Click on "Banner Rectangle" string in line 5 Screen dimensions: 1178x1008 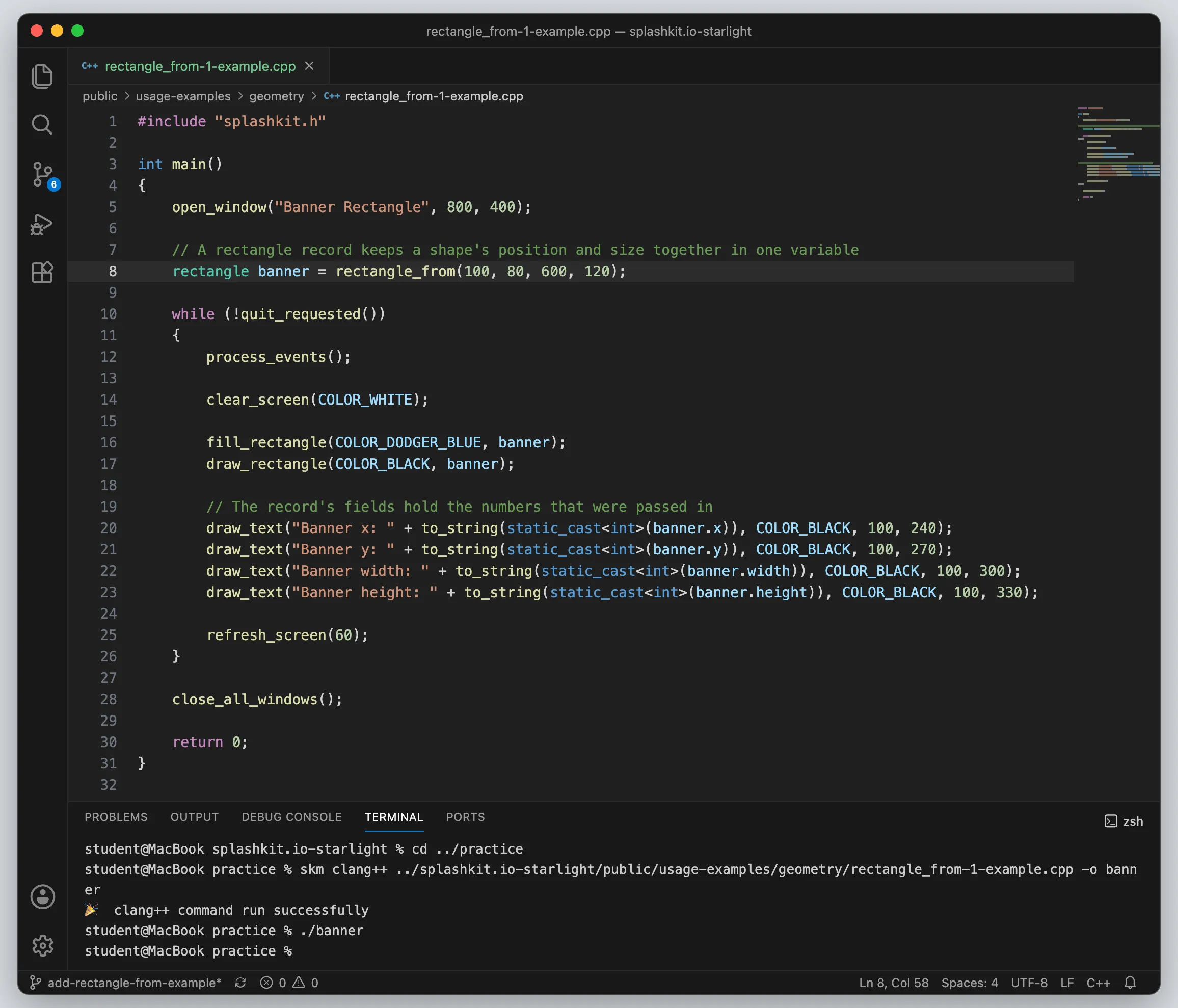[x=352, y=207]
